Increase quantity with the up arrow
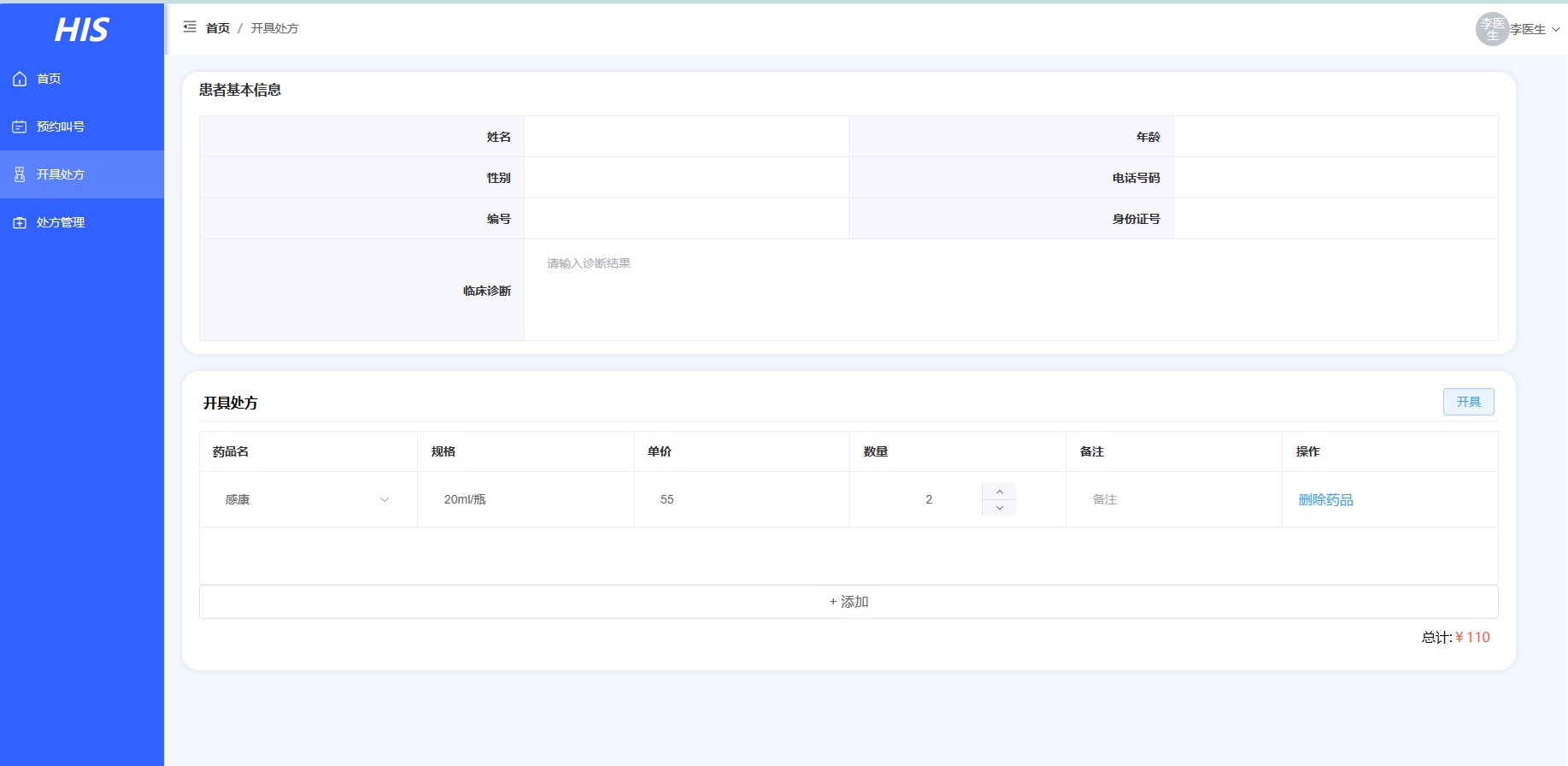Image resolution: width=1568 pixels, height=766 pixels. tap(999, 492)
